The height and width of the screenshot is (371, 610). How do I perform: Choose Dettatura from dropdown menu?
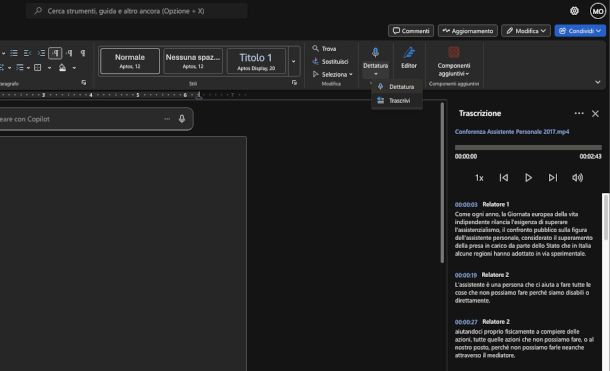[x=397, y=87]
